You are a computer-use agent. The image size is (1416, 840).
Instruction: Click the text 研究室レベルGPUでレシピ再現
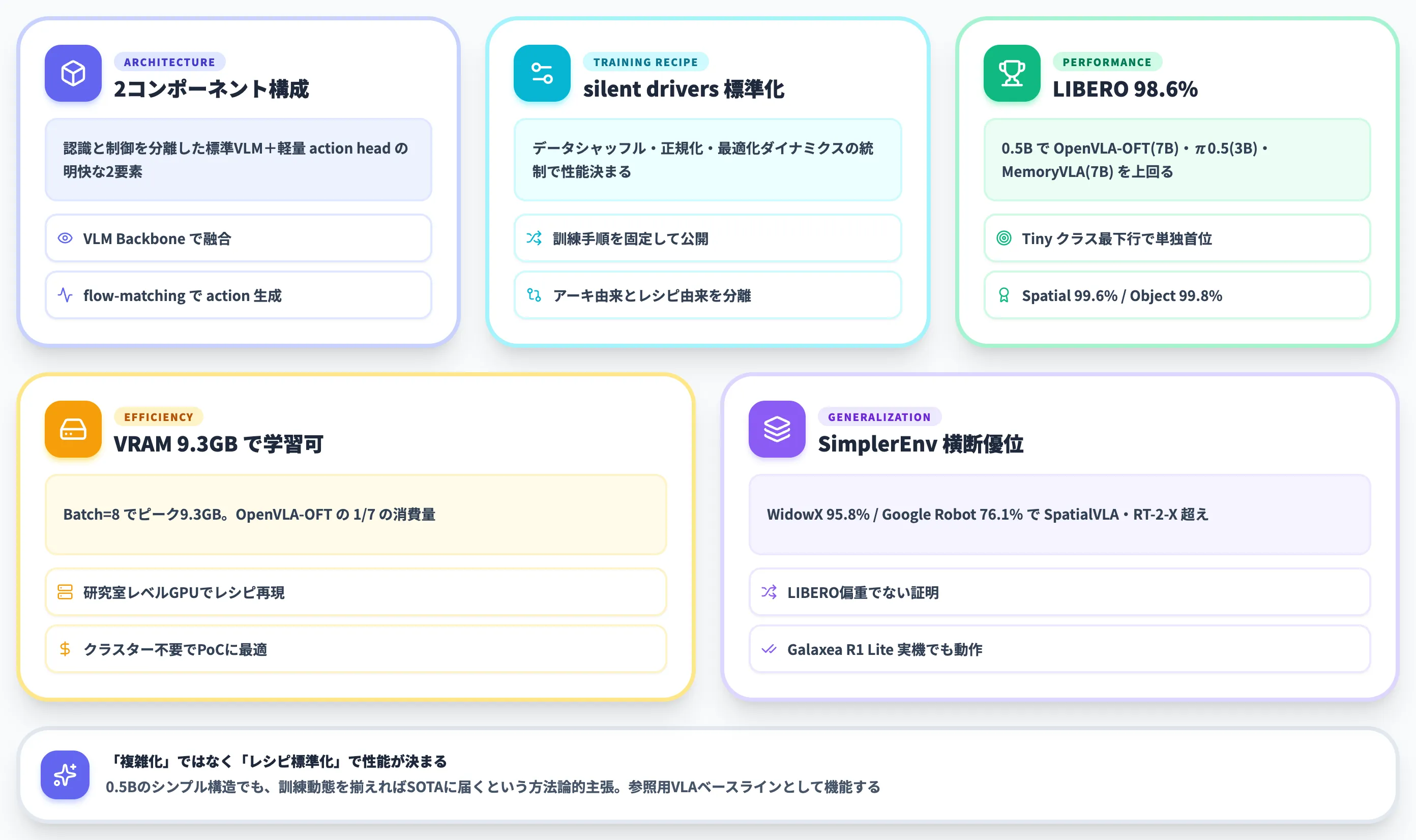184,593
